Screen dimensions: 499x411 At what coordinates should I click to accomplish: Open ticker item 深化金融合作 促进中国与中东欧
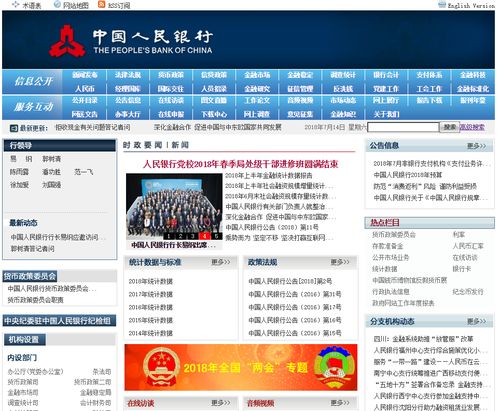[x=218, y=127]
